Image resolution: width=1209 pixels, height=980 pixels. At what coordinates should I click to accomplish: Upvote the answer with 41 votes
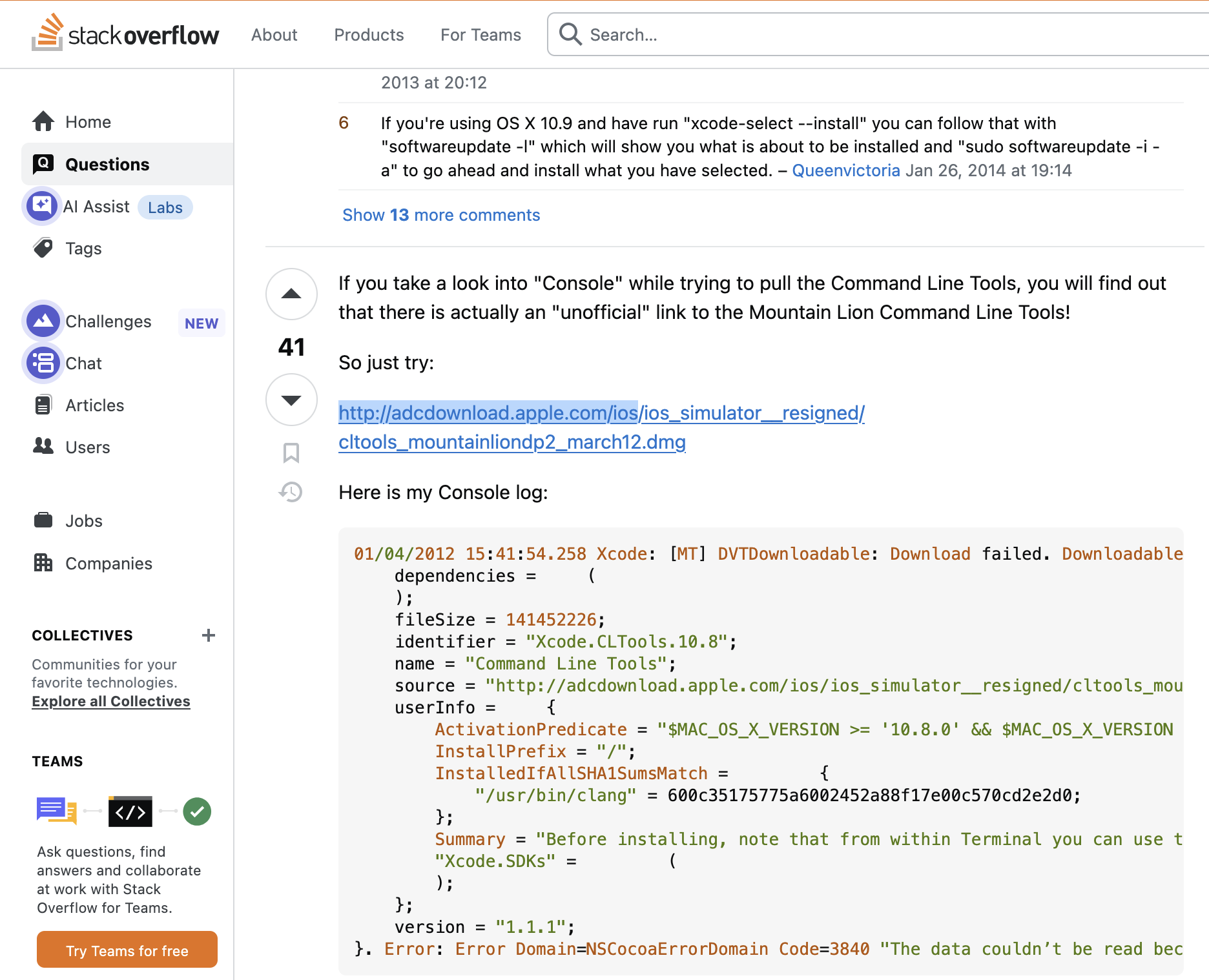pyautogui.click(x=291, y=294)
